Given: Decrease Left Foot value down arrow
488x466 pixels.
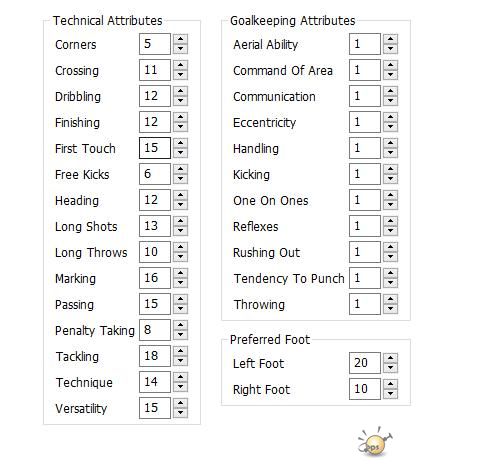Looking at the screenshot, I should [390, 368].
